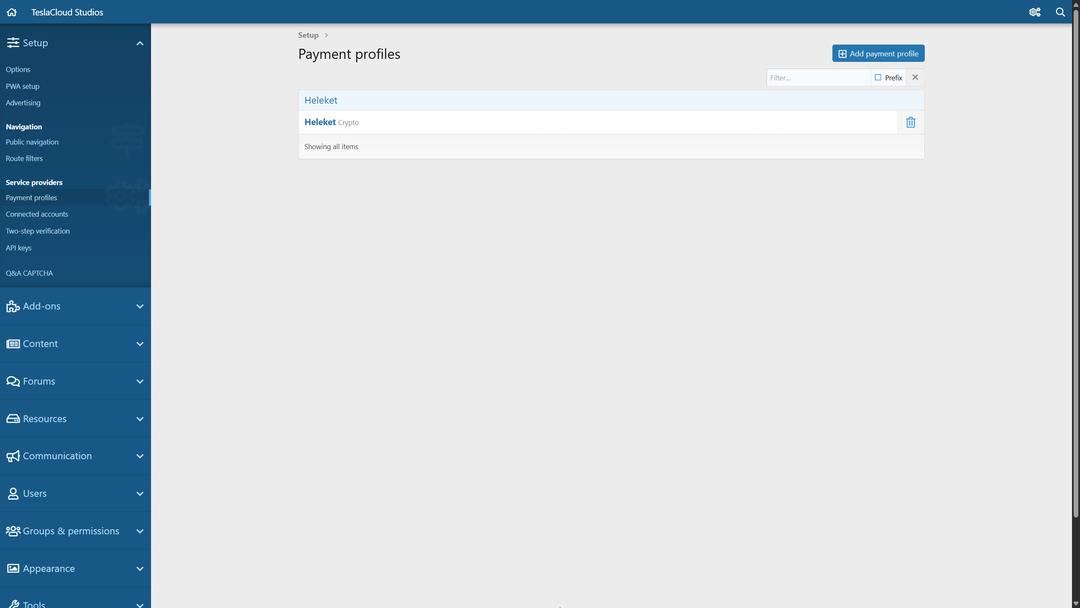Delete the Heleket profile via trash icon
Viewport: 1080px width, 608px height.
(910, 121)
